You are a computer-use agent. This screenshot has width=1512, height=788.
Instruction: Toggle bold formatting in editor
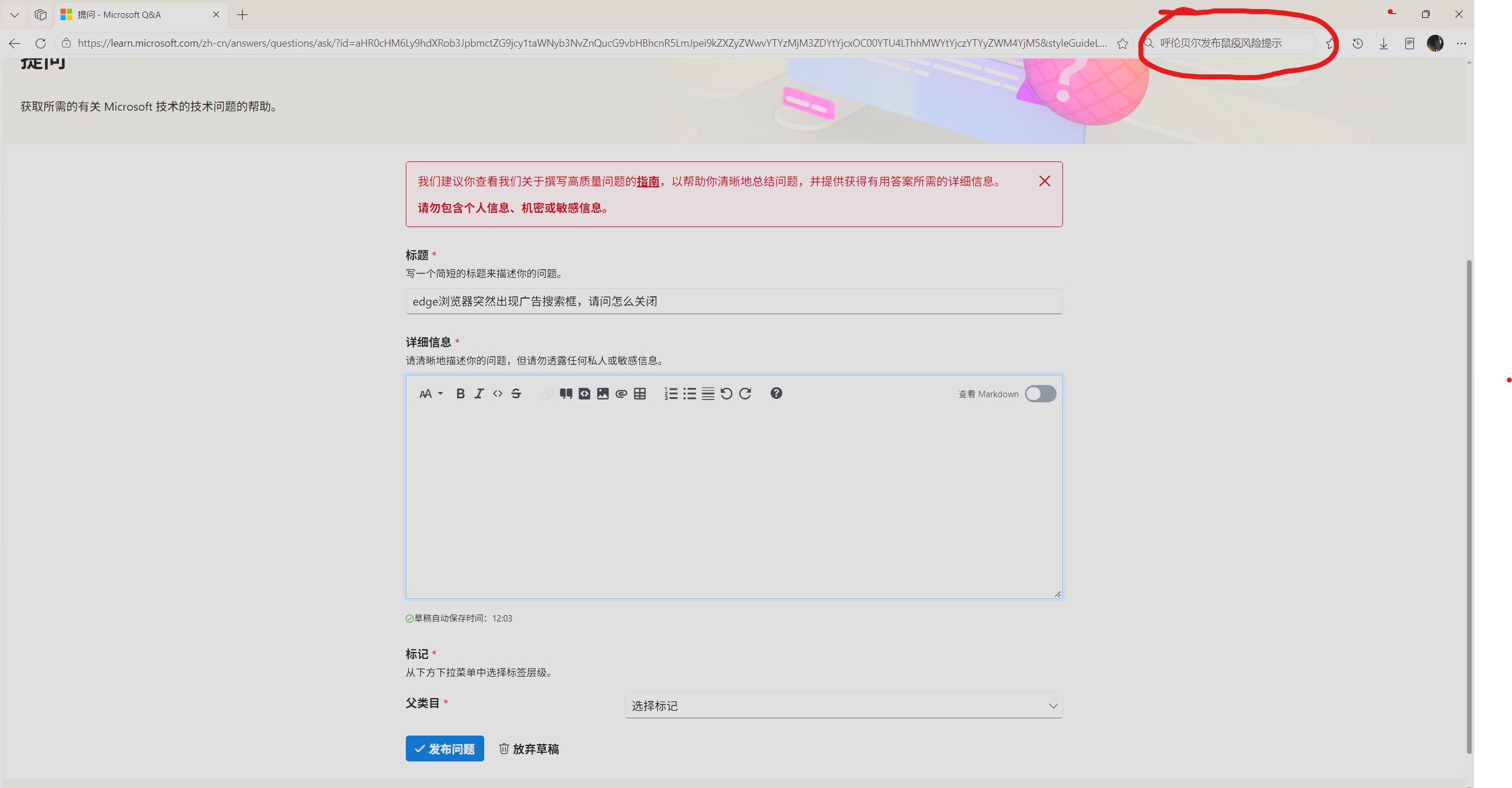(460, 394)
